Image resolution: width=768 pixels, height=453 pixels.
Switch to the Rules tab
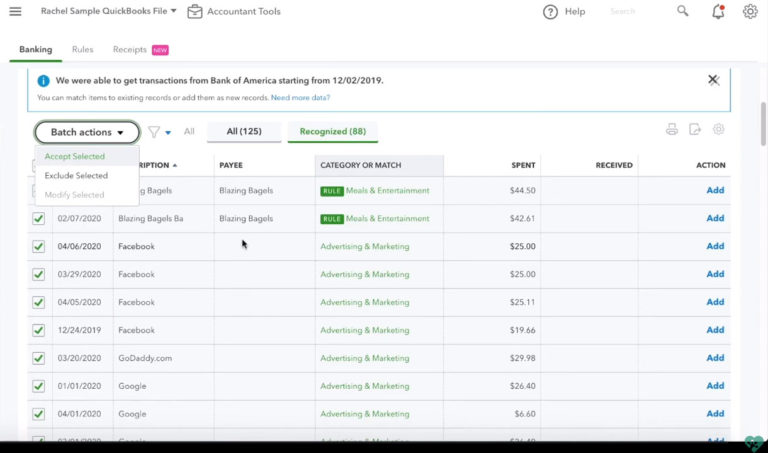tap(82, 49)
